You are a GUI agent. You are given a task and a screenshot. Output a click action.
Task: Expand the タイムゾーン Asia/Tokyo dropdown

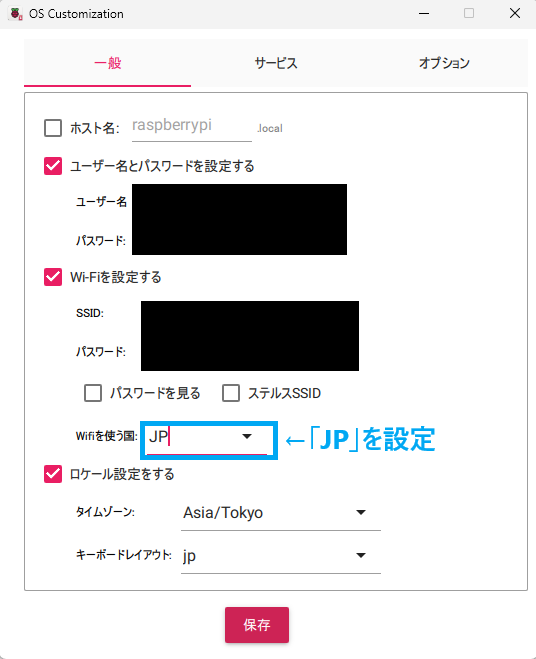[x=361, y=512]
